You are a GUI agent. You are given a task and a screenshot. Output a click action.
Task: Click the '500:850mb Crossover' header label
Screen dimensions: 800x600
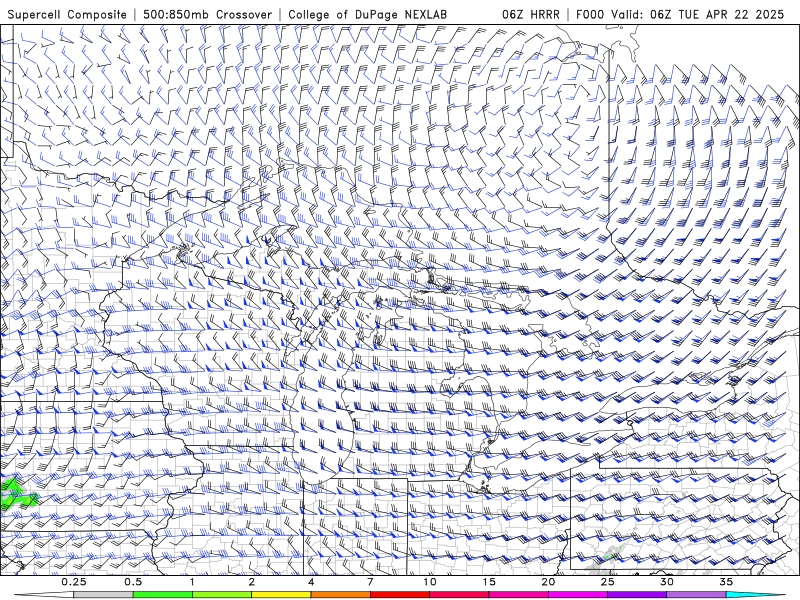point(207,15)
